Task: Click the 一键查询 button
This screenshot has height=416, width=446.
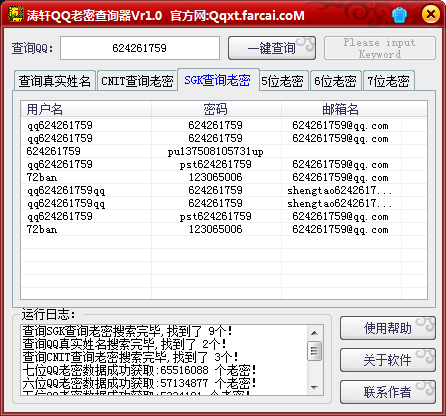Action: tap(272, 48)
